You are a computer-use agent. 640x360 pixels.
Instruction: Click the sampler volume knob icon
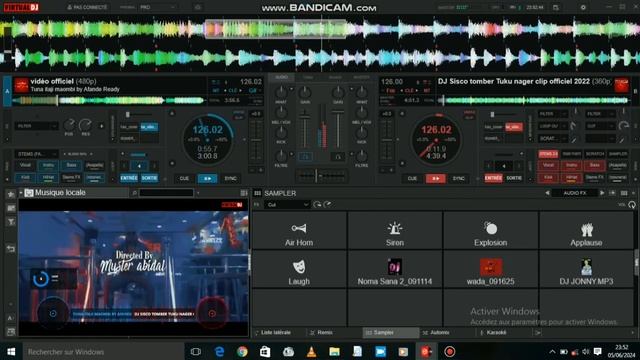(x=632, y=204)
